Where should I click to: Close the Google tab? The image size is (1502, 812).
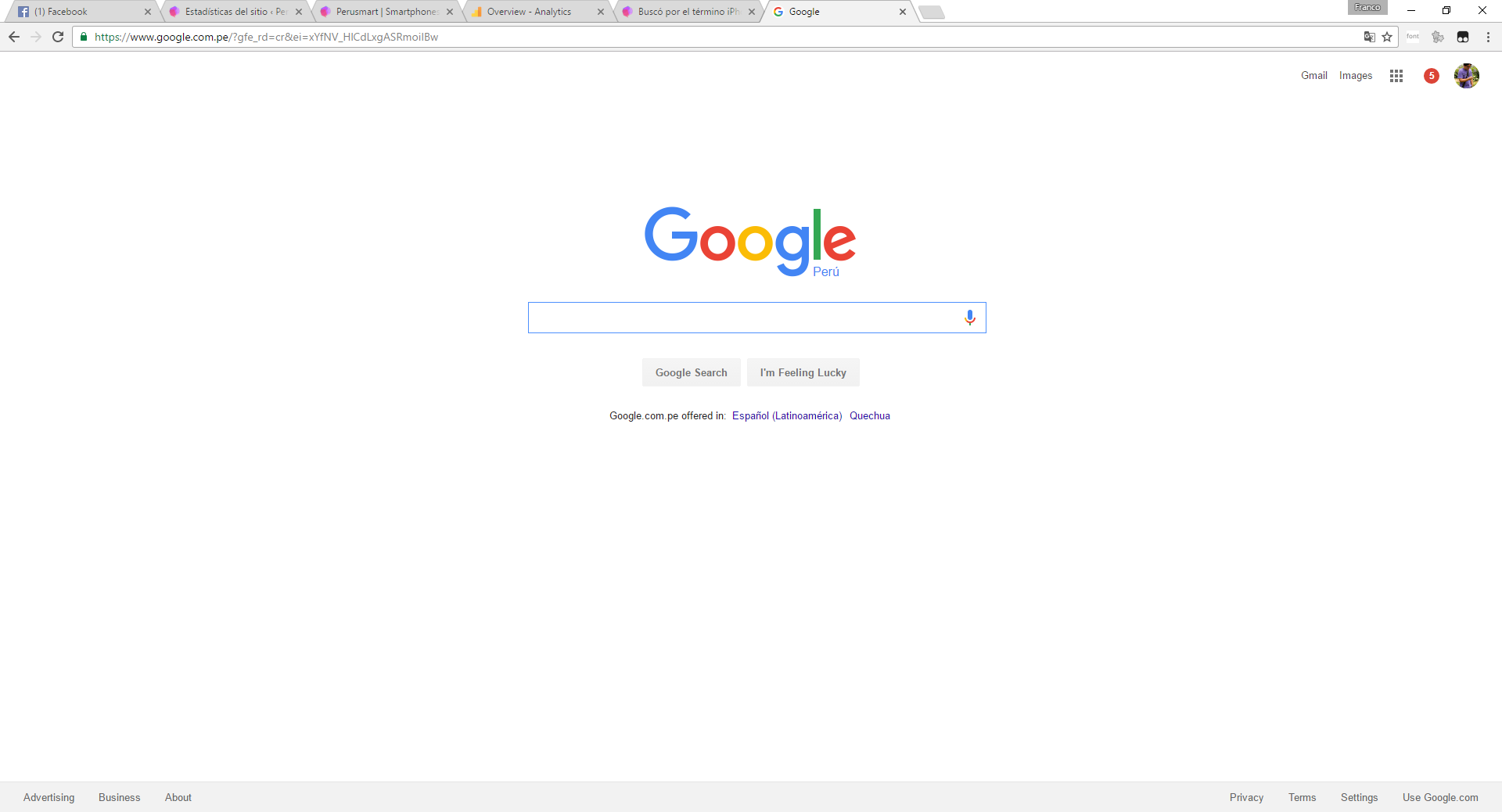903,12
